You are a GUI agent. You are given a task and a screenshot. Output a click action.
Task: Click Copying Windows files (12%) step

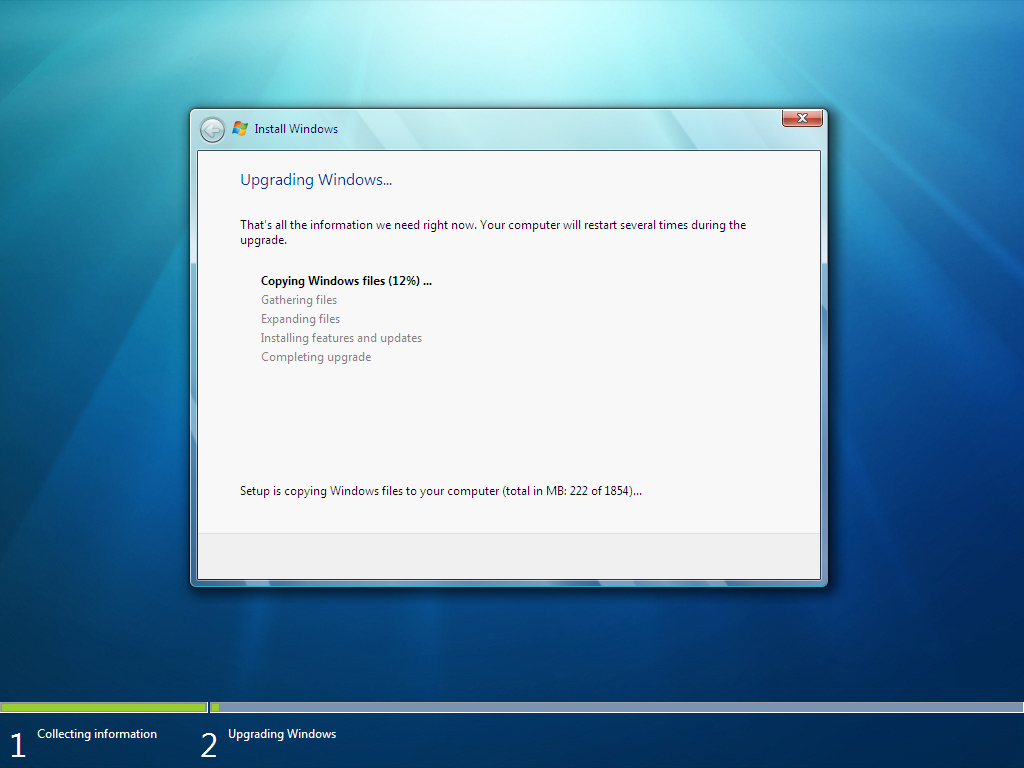pyautogui.click(x=346, y=281)
